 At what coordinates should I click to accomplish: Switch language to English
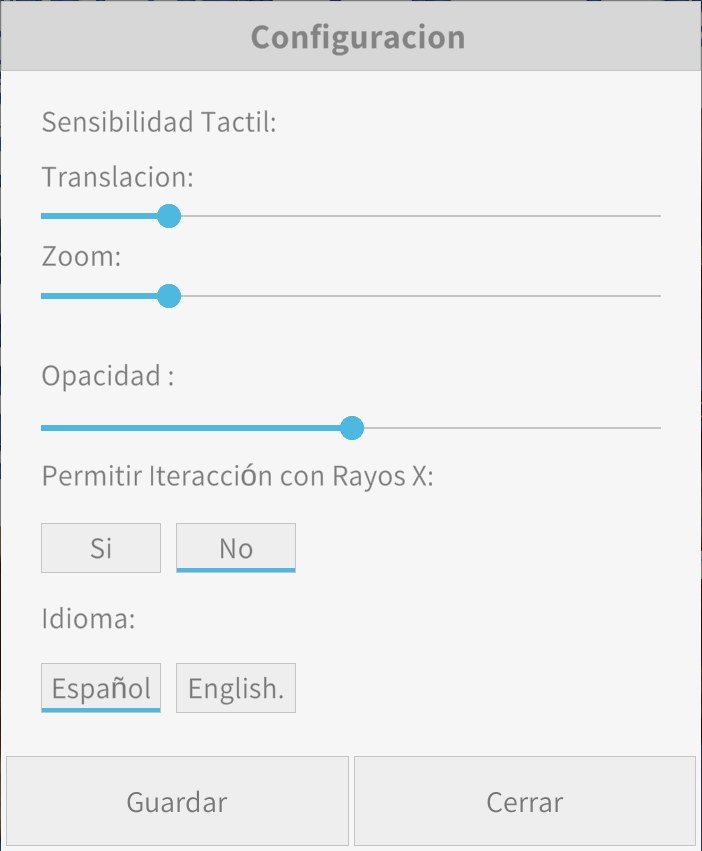(236, 688)
